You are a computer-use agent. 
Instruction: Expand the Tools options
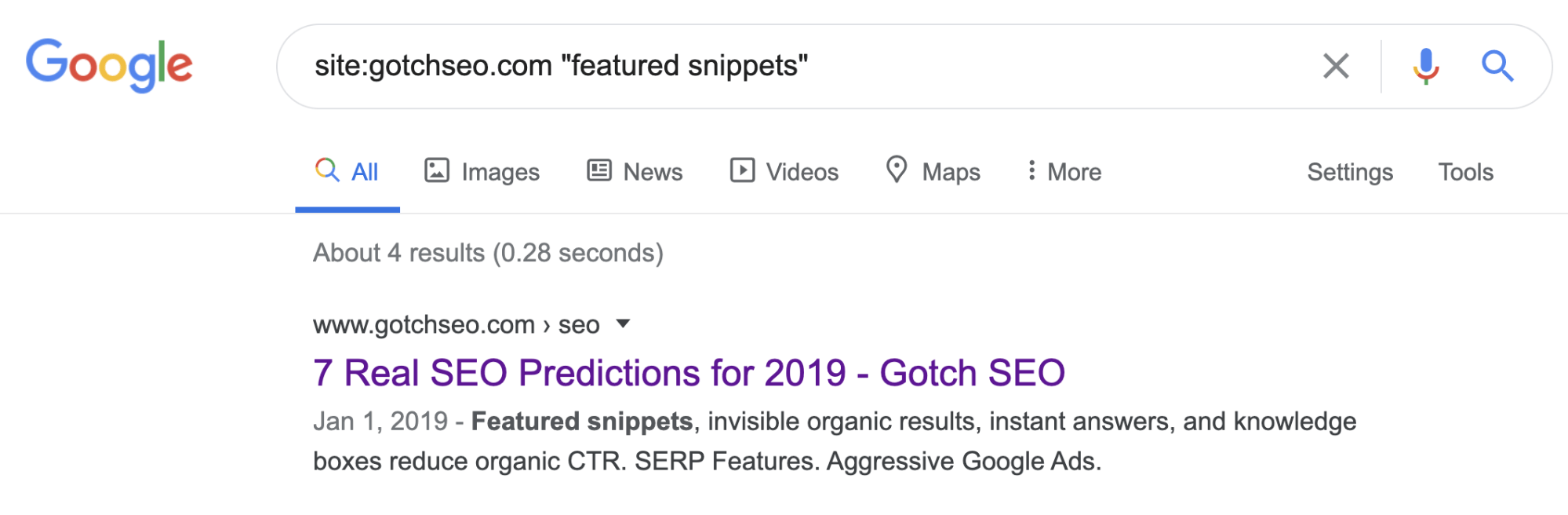(x=1465, y=172)
